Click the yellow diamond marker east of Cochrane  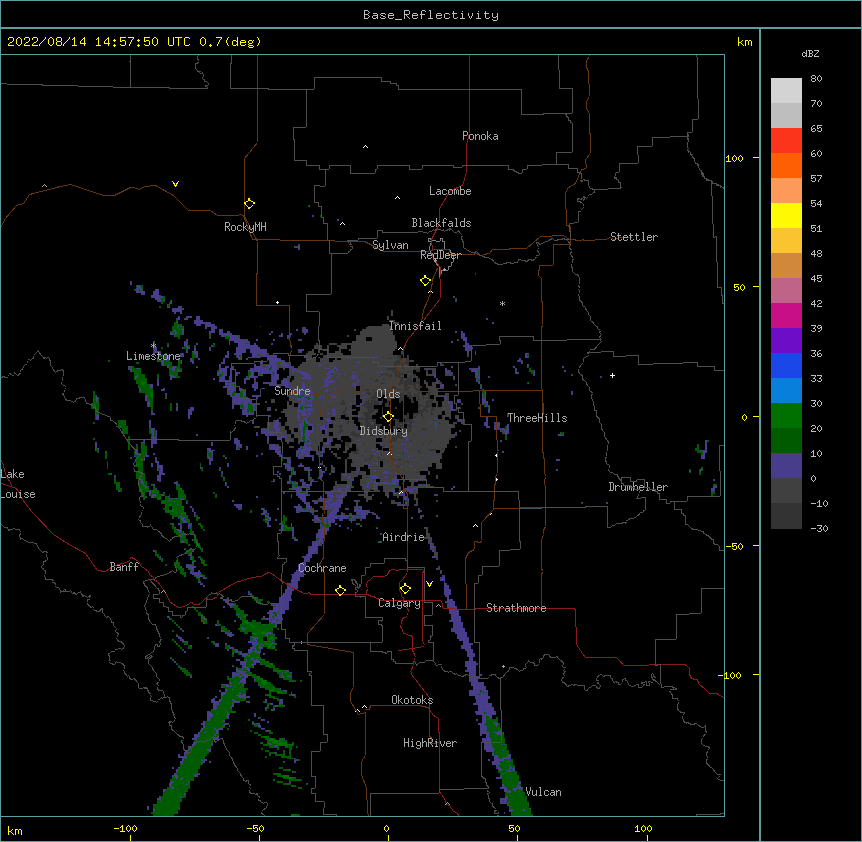click(x=340, y=590)
